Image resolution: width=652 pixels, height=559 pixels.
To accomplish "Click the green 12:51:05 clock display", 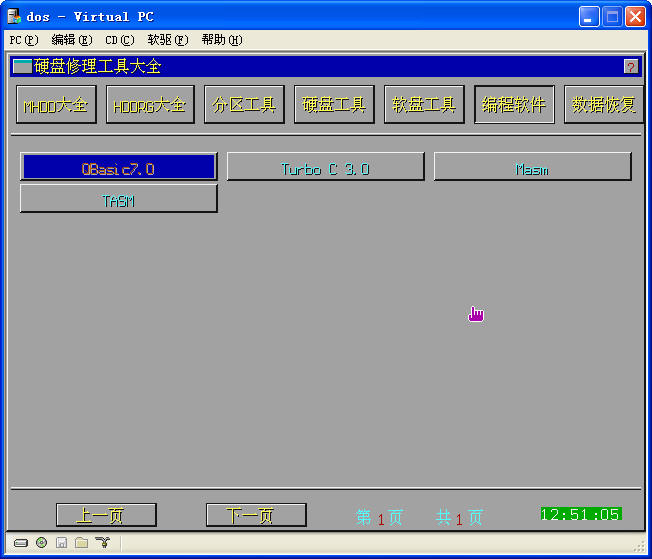I will (x=581, y=514).
